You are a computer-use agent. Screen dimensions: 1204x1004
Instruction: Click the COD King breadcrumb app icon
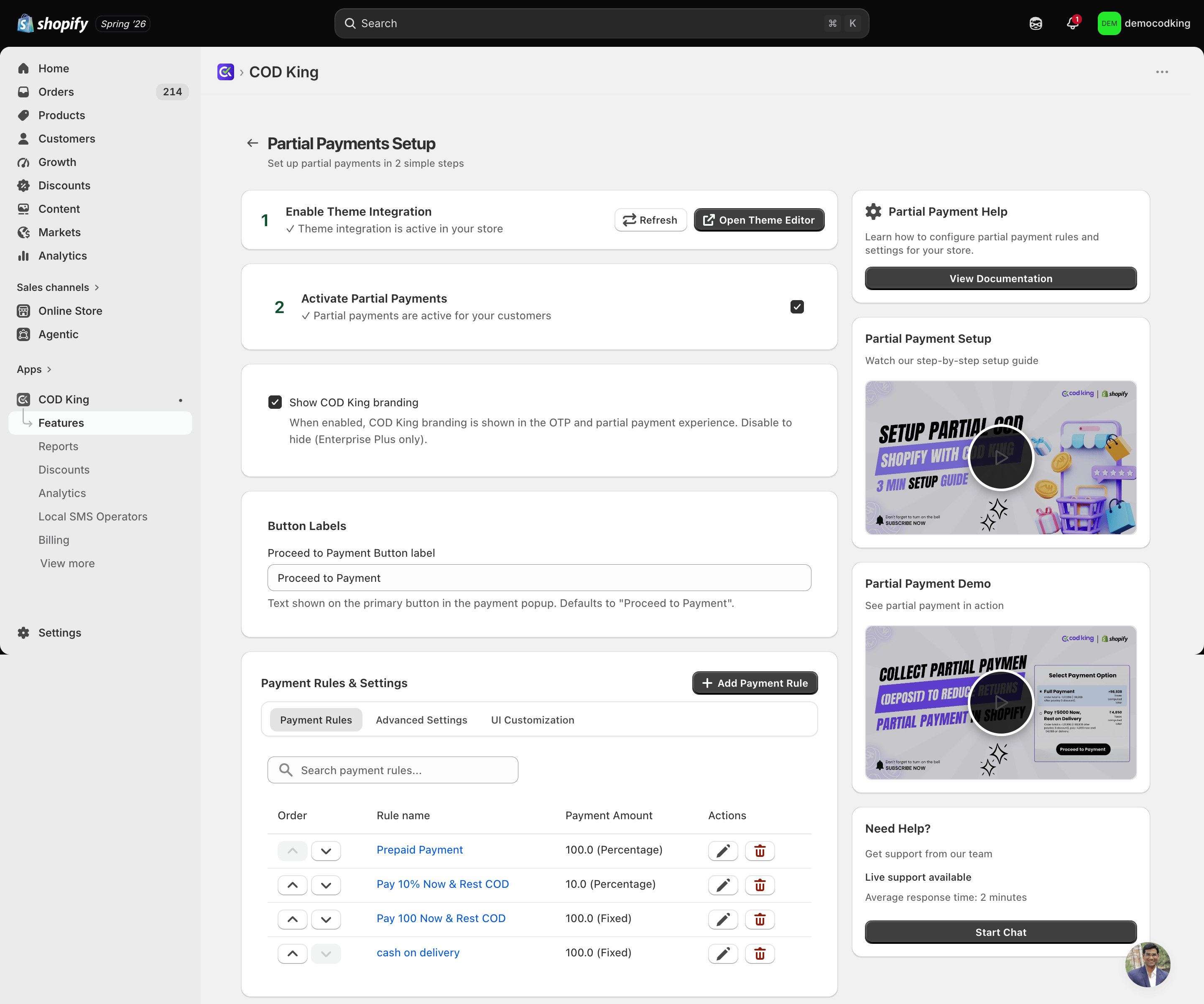coord(226,71)
